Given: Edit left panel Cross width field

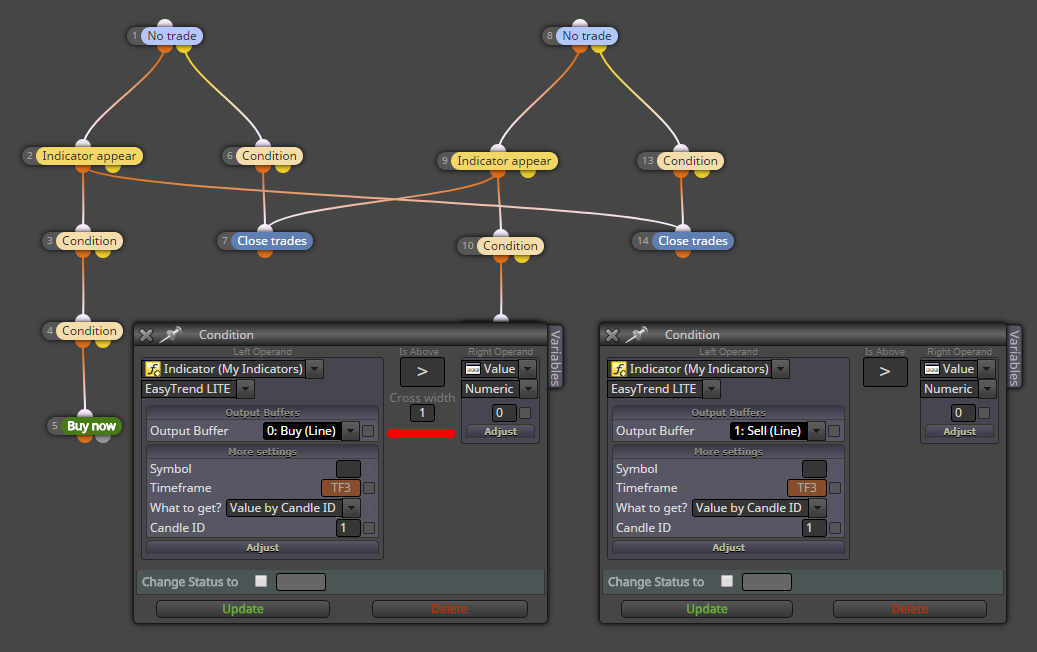Looking at the screenshot, I should (x=422, y=413).
